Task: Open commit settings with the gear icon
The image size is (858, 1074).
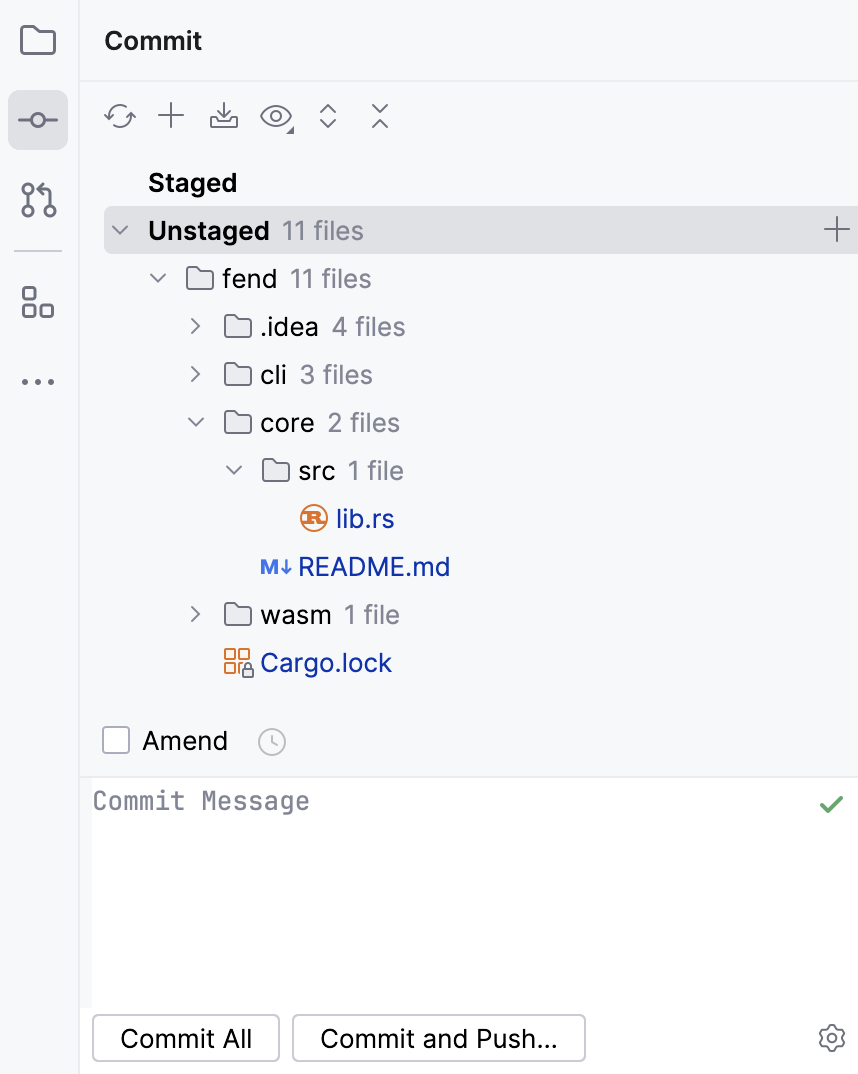Action: tap(831, 1038)
